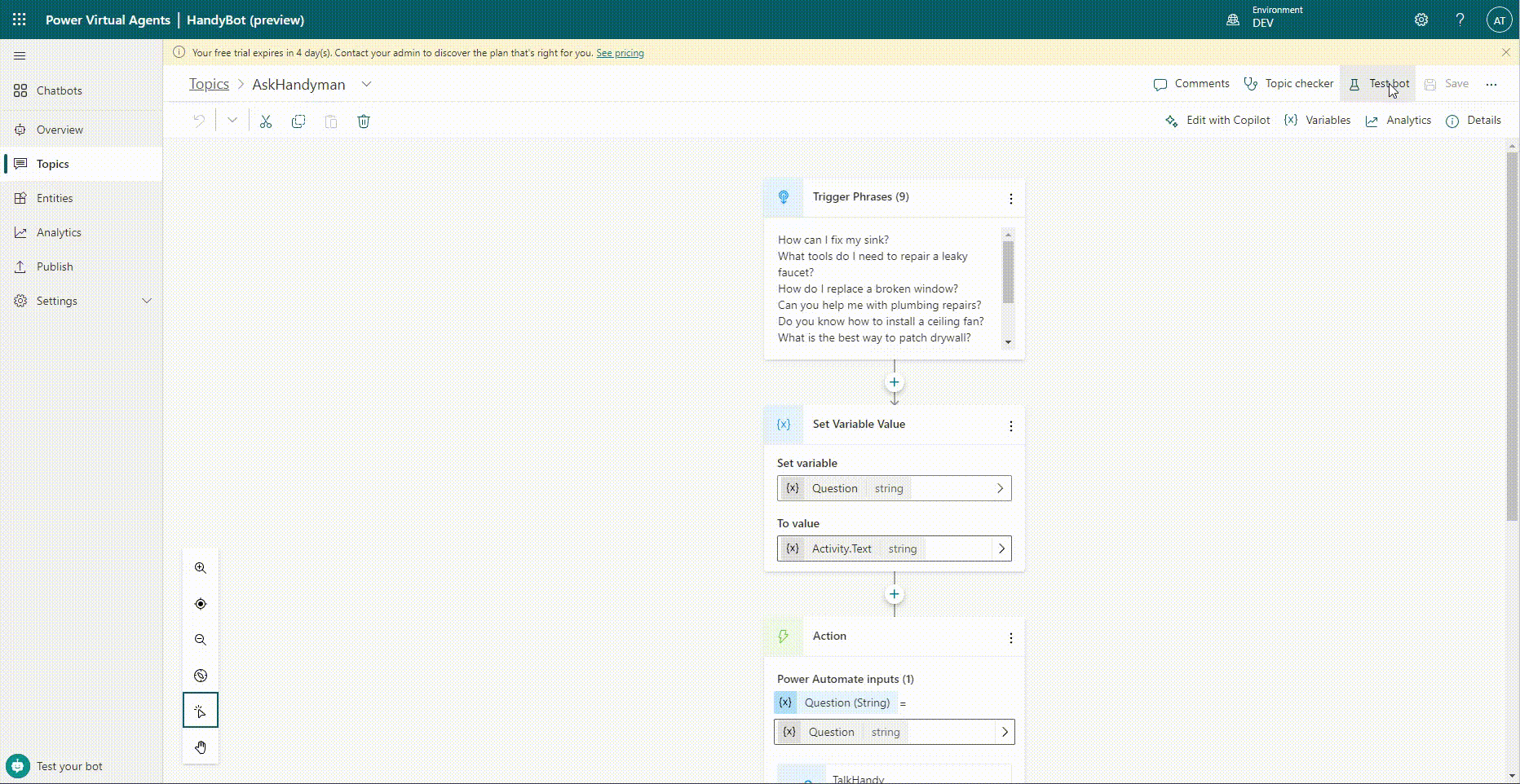Expand the undo history chevron
1520x784 pixels.
pos(232,120)
